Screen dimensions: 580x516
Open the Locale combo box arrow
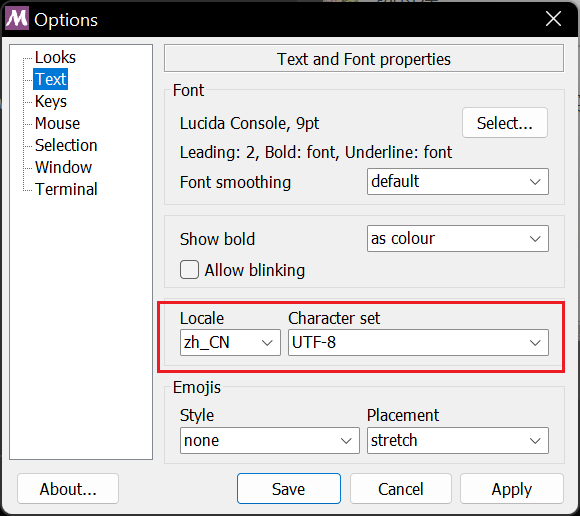click(267, 343)
